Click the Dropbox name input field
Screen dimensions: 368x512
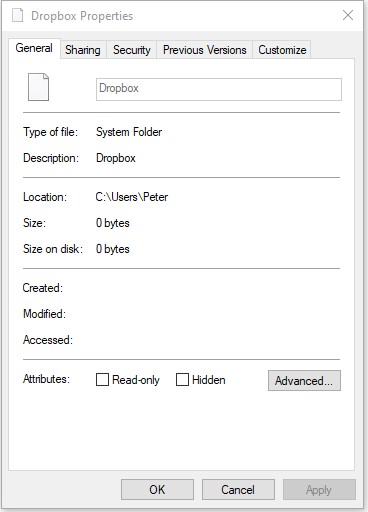[219, 89]
